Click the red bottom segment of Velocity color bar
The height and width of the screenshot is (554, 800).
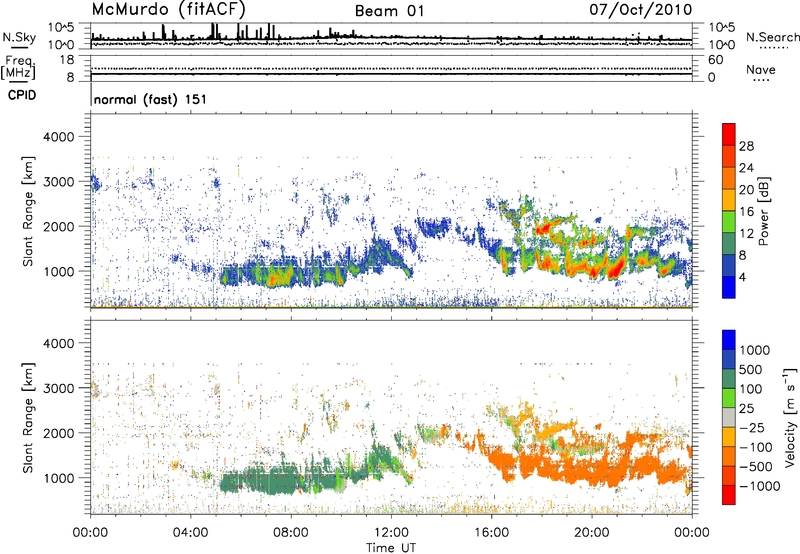pyautogui.click(x=729, y=495)
